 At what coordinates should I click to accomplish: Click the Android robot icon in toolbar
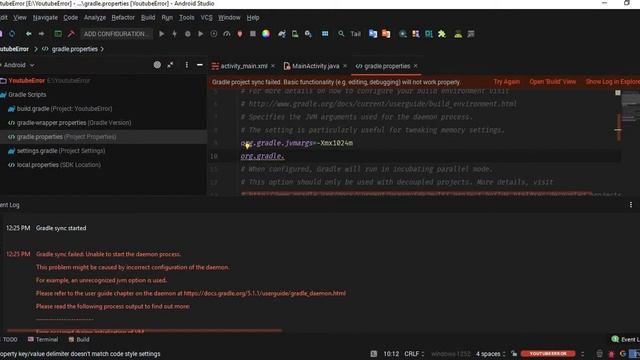click(458, 34)
